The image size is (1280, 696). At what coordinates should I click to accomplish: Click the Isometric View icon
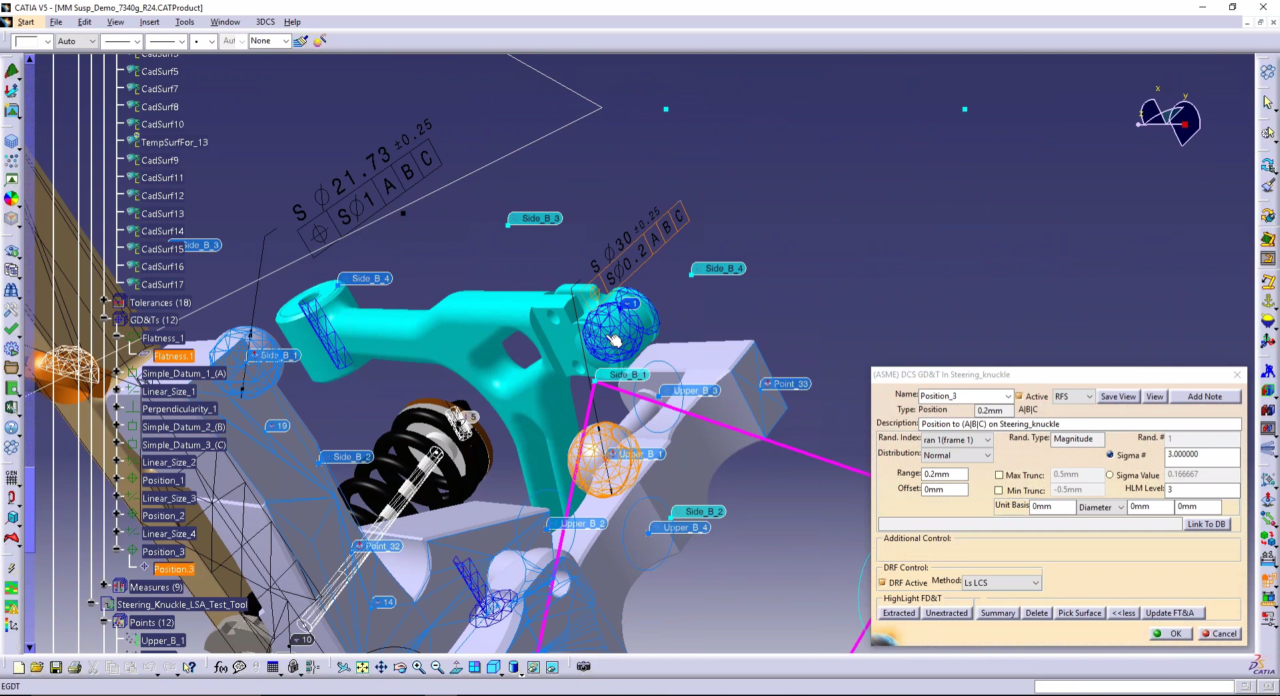[x=492, y=666]
